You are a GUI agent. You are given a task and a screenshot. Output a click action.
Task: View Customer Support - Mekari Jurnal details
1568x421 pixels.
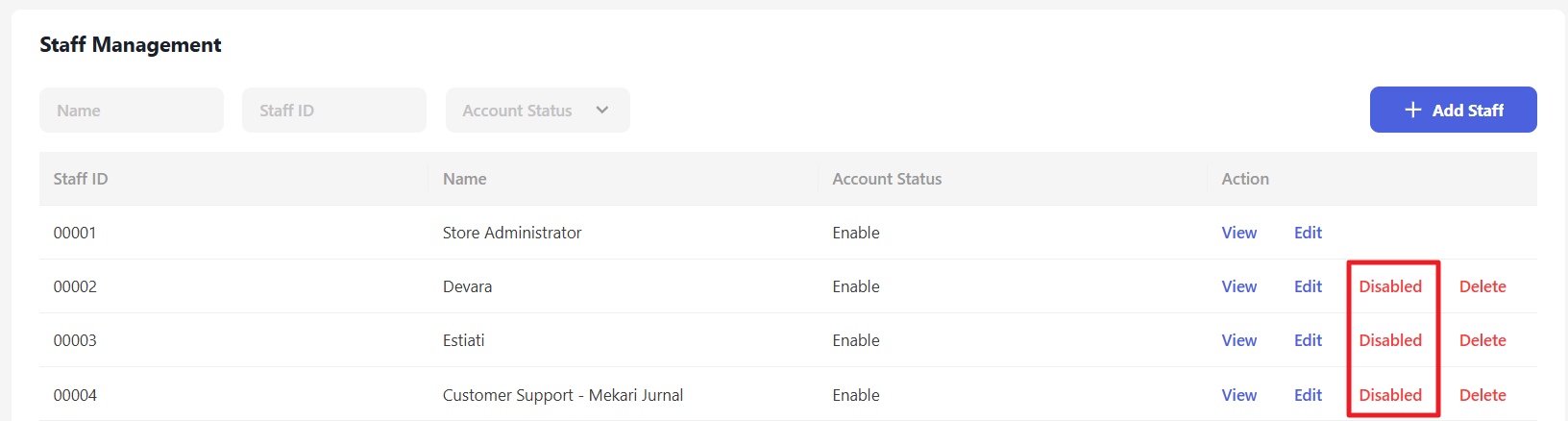(1238, 395)
